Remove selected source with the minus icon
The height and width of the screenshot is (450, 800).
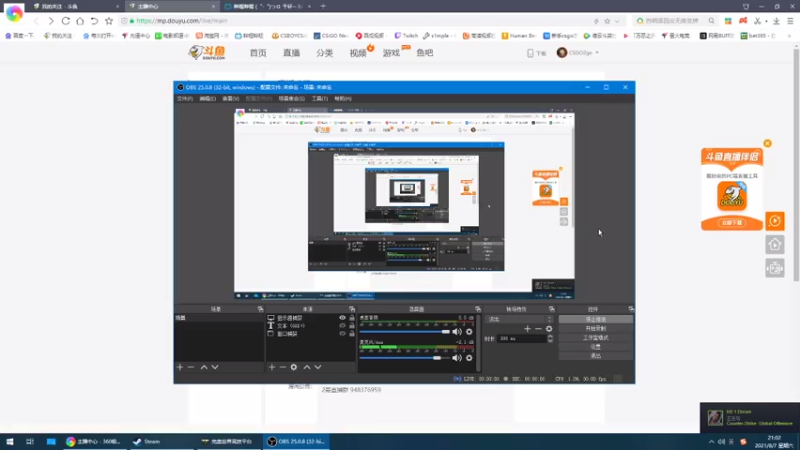(x=282, y=367)
